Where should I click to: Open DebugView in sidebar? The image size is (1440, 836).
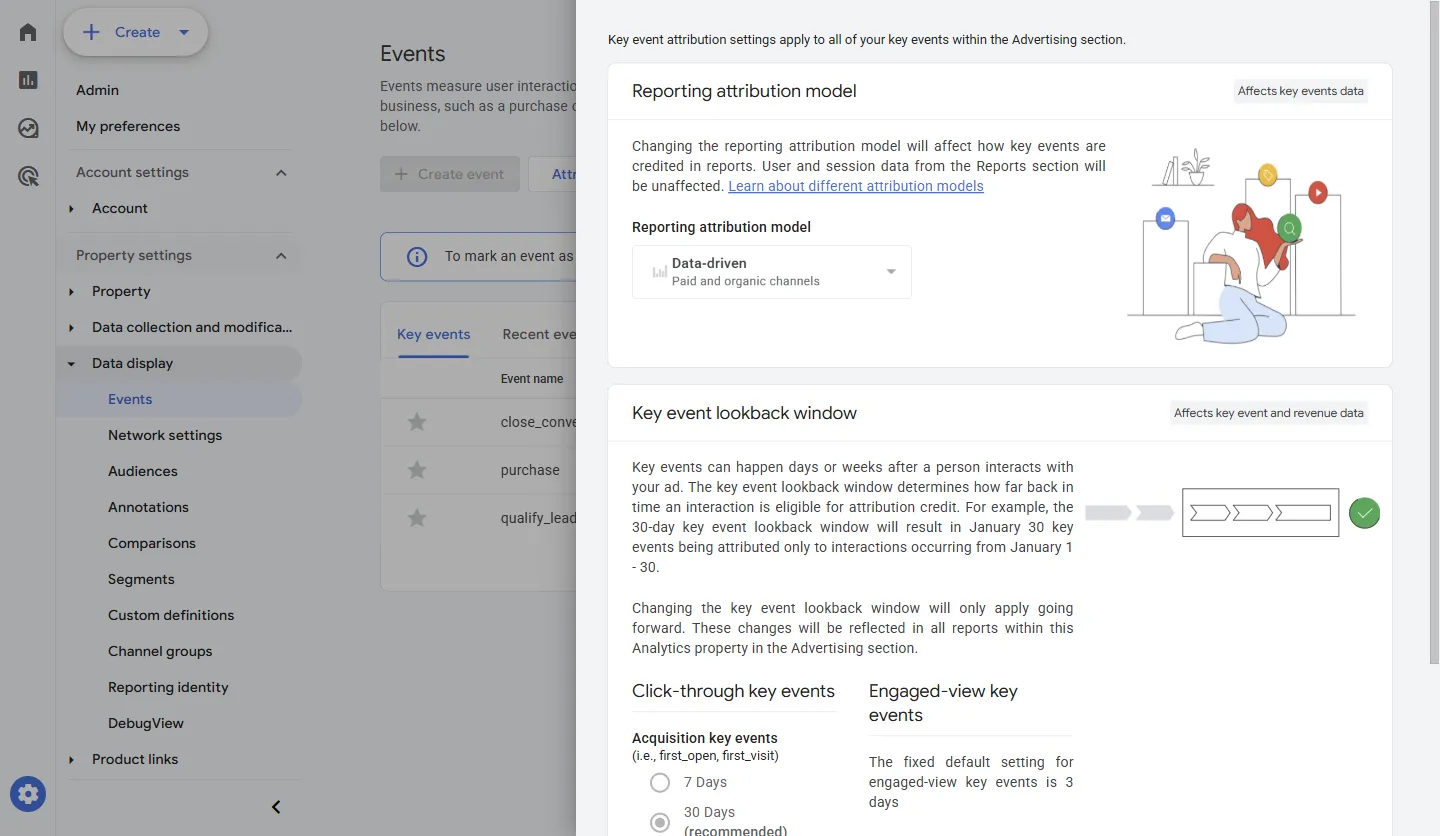[x=146, y=723]
